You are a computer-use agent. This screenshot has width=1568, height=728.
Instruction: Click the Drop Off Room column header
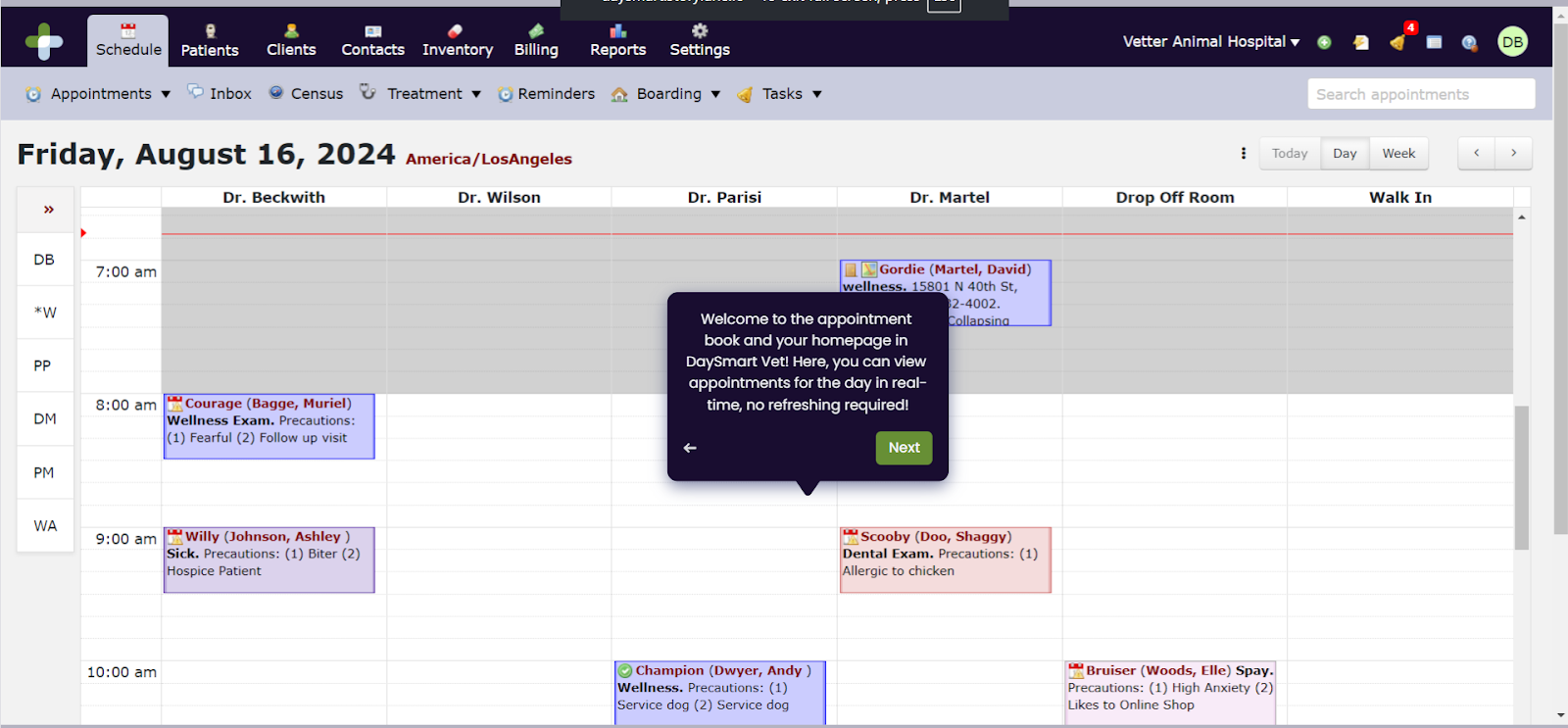click(x=1175, y=197)
